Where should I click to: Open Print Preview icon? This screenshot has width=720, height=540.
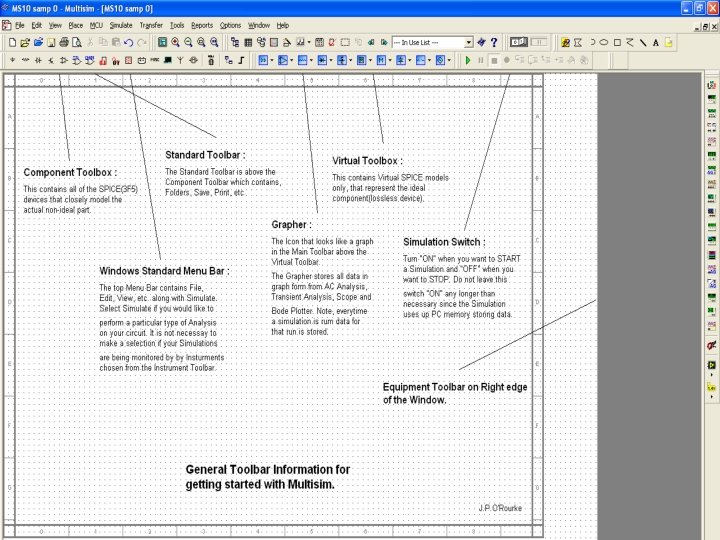(x=77, y=43)
